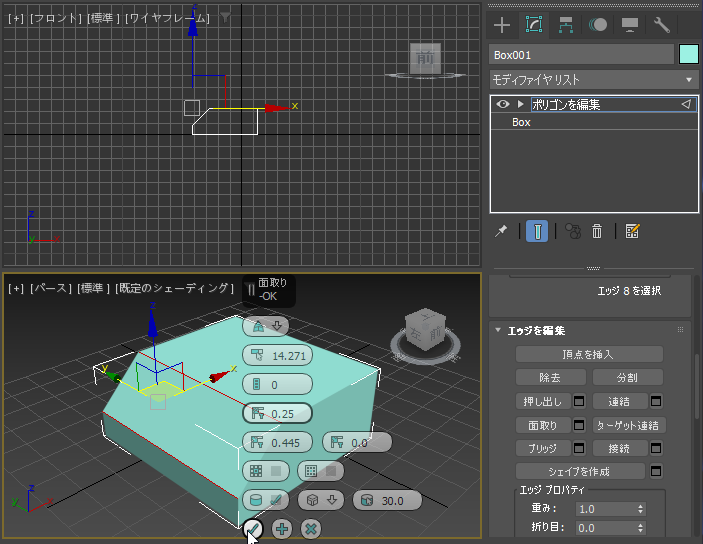Toggle the show end result button

537,231
